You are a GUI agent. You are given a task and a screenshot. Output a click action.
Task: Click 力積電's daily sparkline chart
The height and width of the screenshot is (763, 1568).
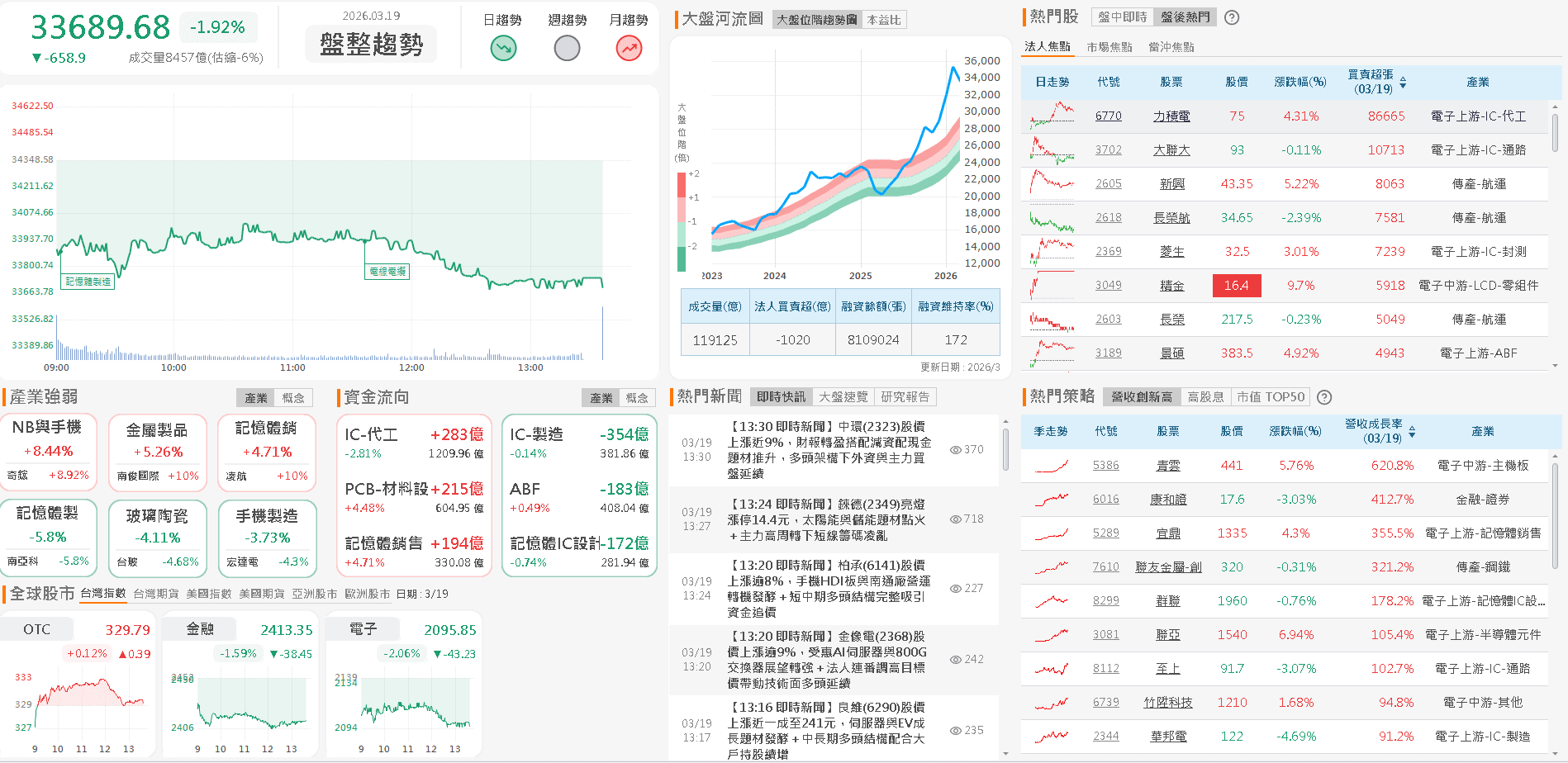(1051, 116)
